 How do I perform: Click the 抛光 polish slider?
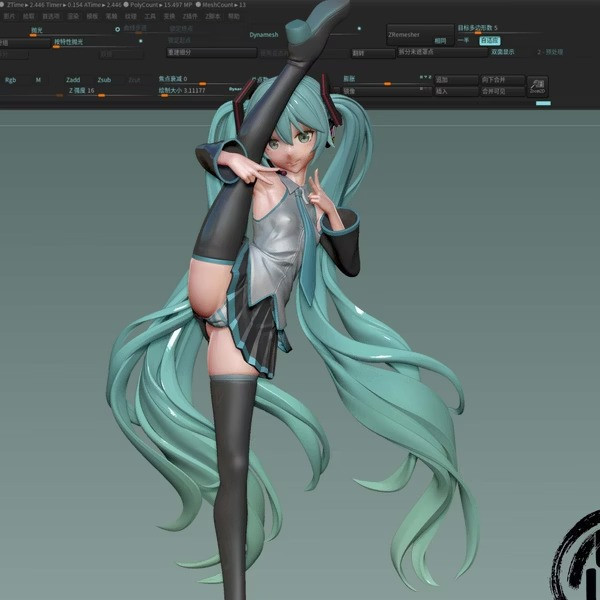(x=72, y=32)
